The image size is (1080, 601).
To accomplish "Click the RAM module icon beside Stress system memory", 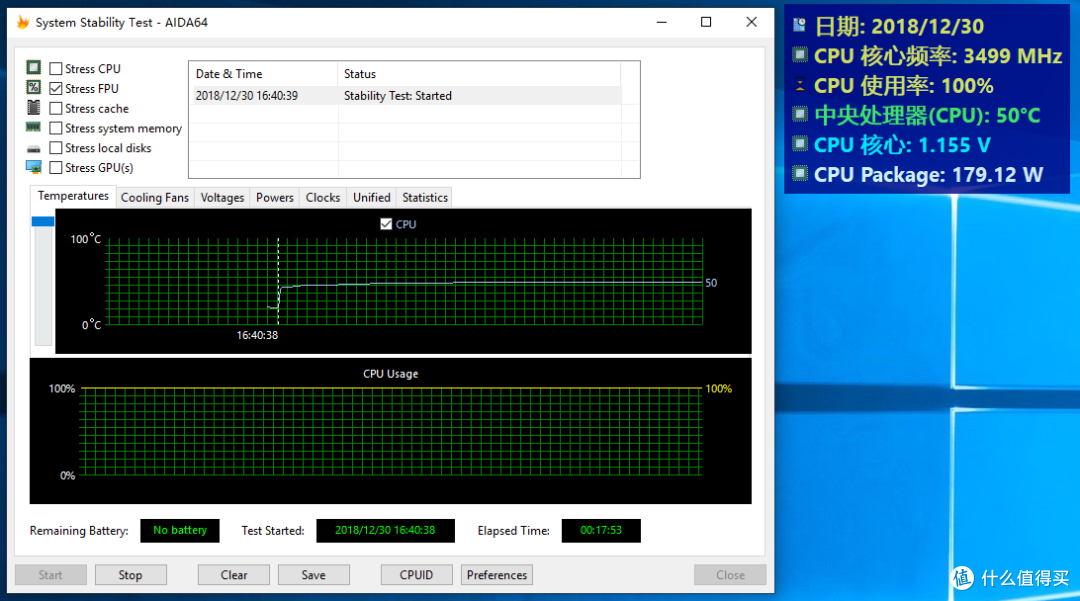I will [x=33, y=127].
